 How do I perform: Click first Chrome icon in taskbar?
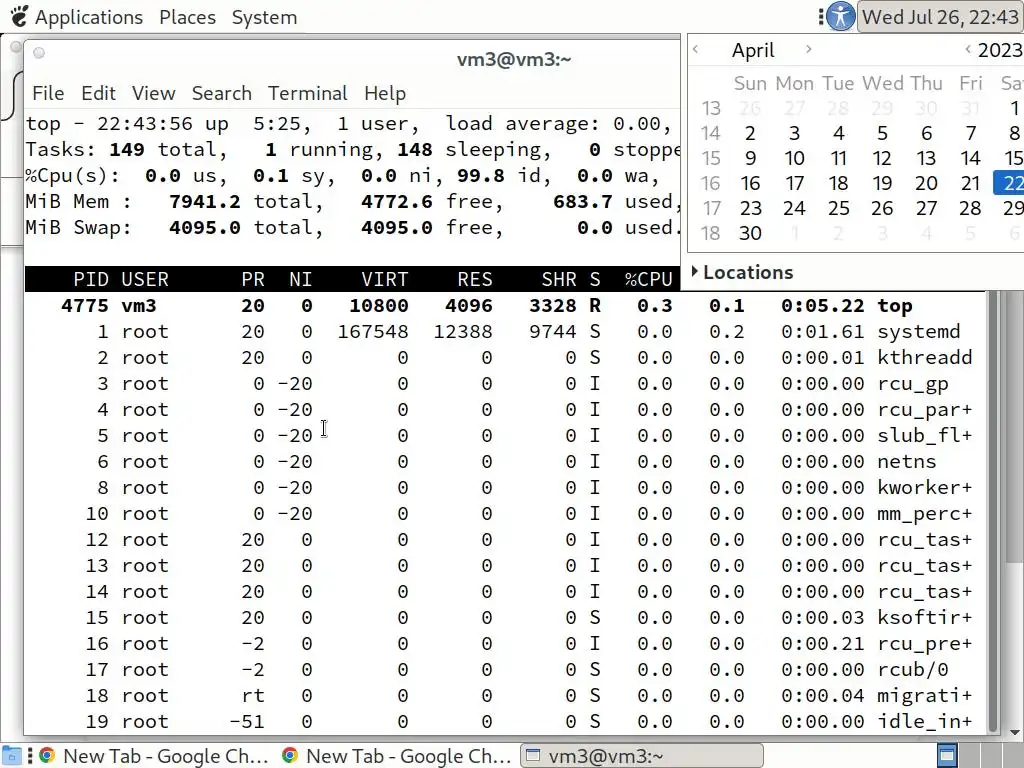(46, 756)
